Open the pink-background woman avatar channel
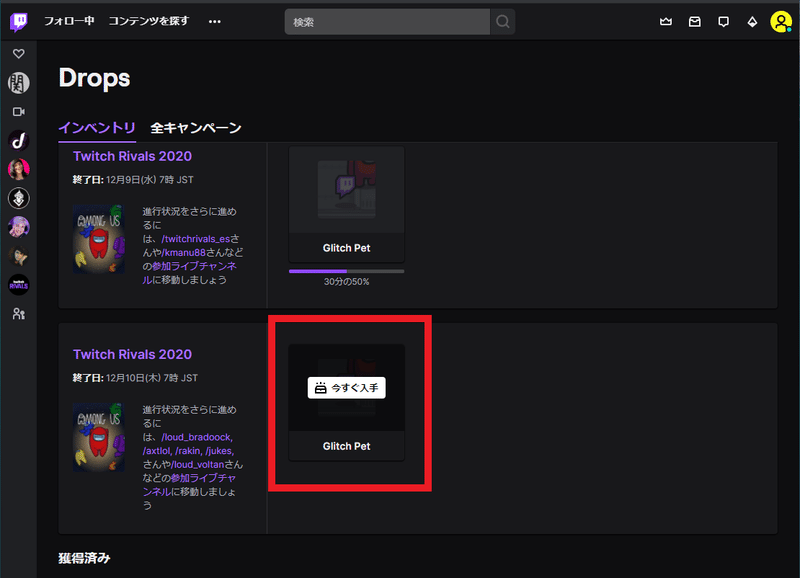The height and width of the screenshot is (578, 800). 19,169
